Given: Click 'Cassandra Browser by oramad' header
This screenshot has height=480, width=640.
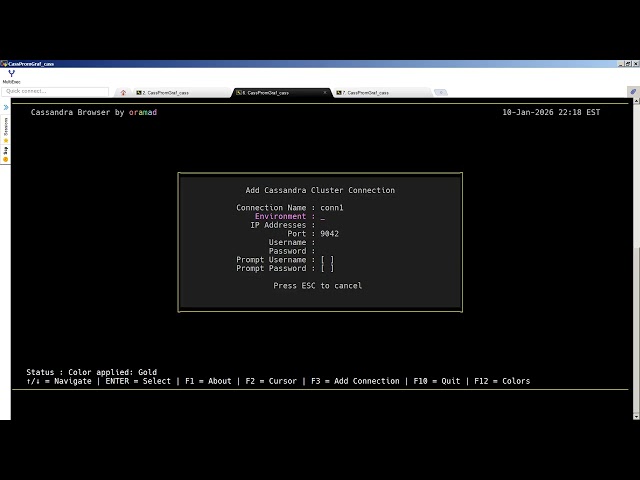Looking at the screenshot, I should [94, 112].
